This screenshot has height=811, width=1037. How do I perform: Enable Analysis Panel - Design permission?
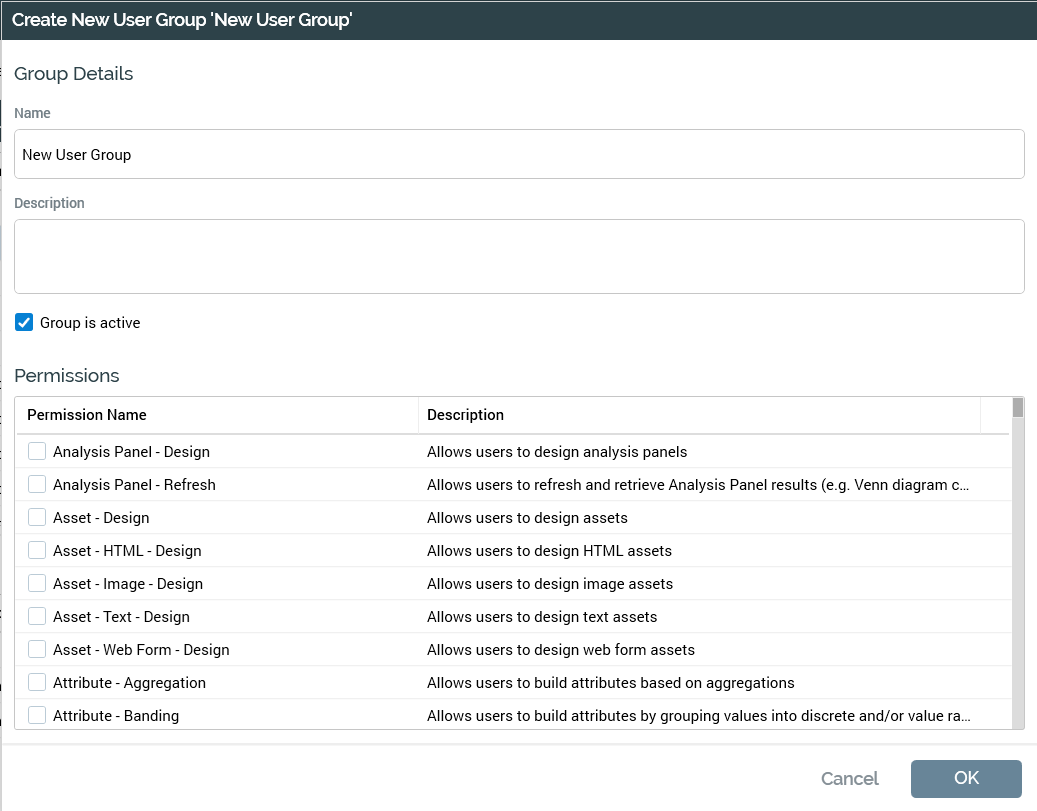37,452
